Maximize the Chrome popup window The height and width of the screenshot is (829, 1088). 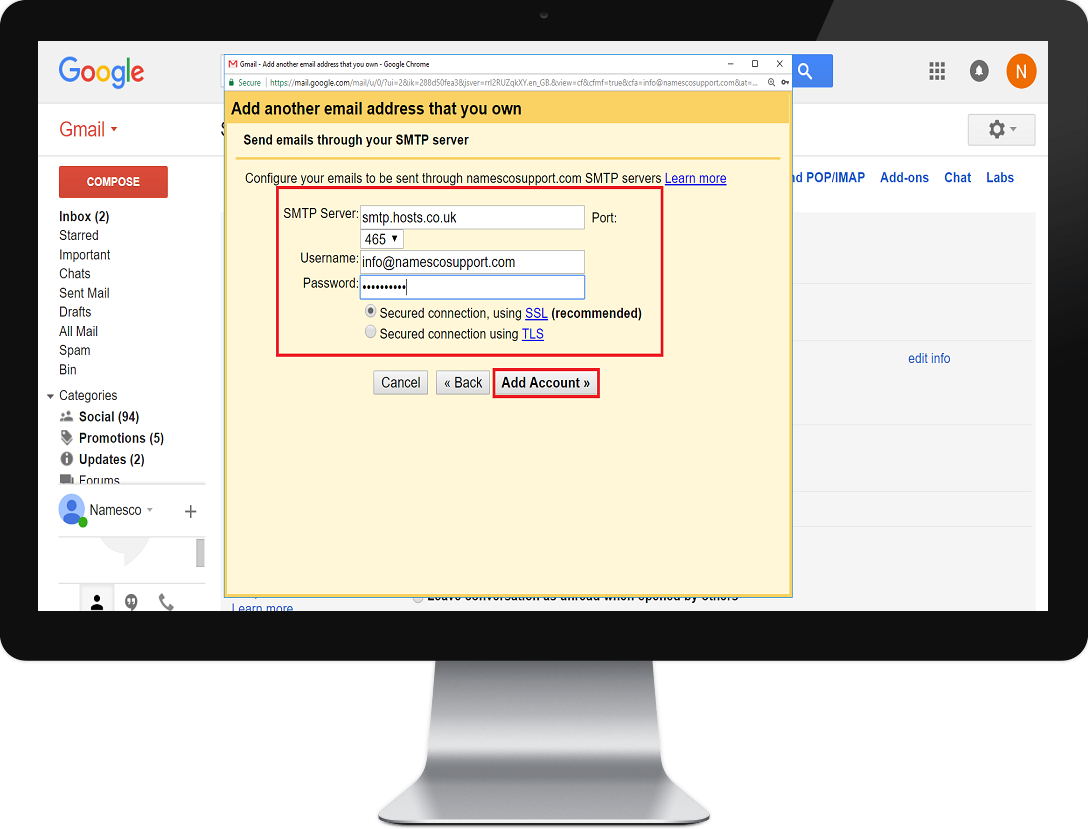click(755, 64)
